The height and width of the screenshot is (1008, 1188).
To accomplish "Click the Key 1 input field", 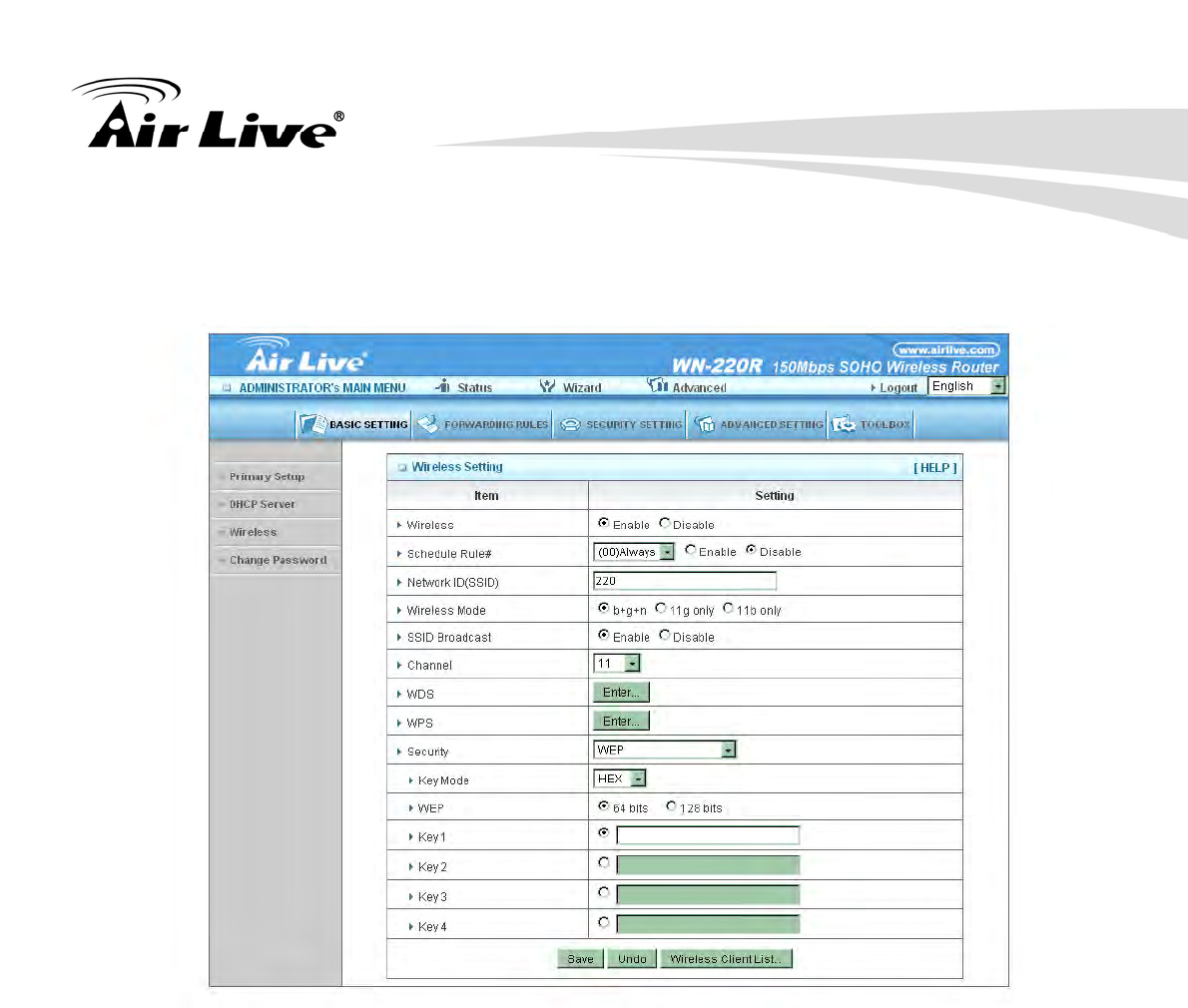I will tap(708, 835).
